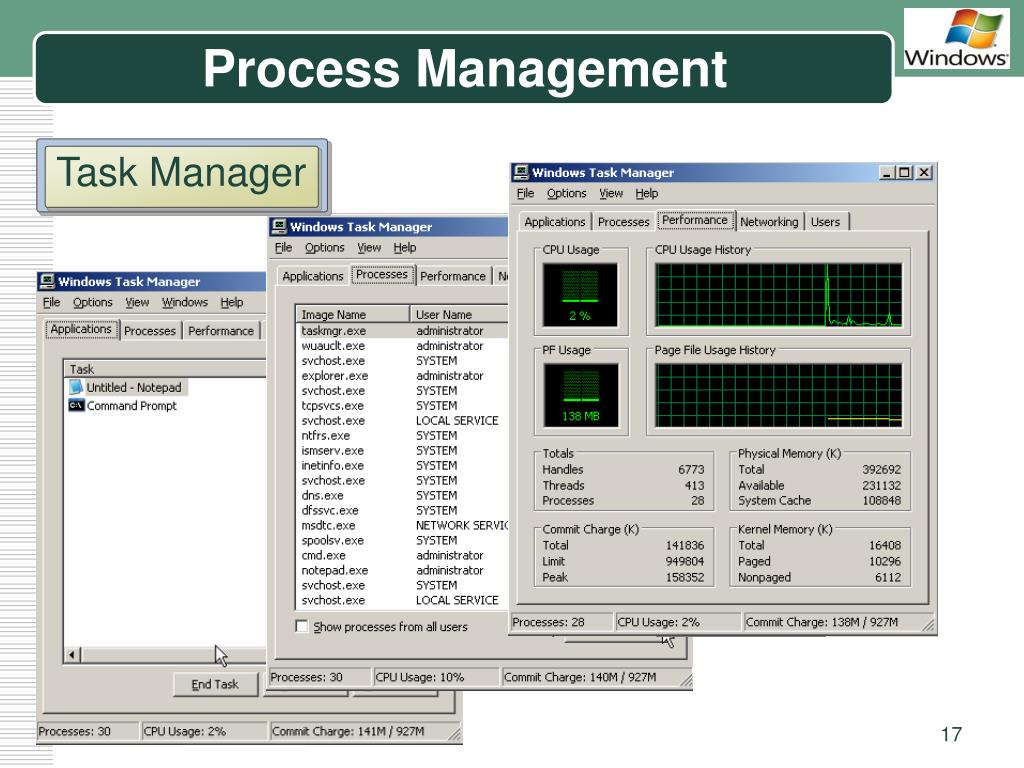Select Processes tab in middle window
Screen dimensions: 1024x768
382,274
